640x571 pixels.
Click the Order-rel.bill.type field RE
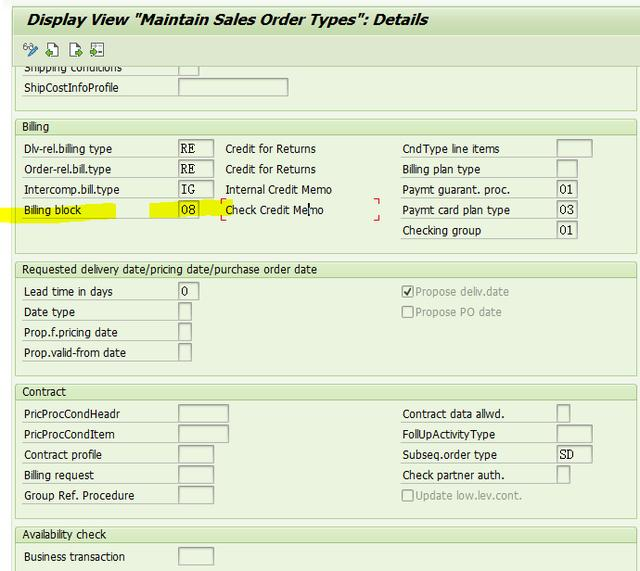[x=196, y=169]
